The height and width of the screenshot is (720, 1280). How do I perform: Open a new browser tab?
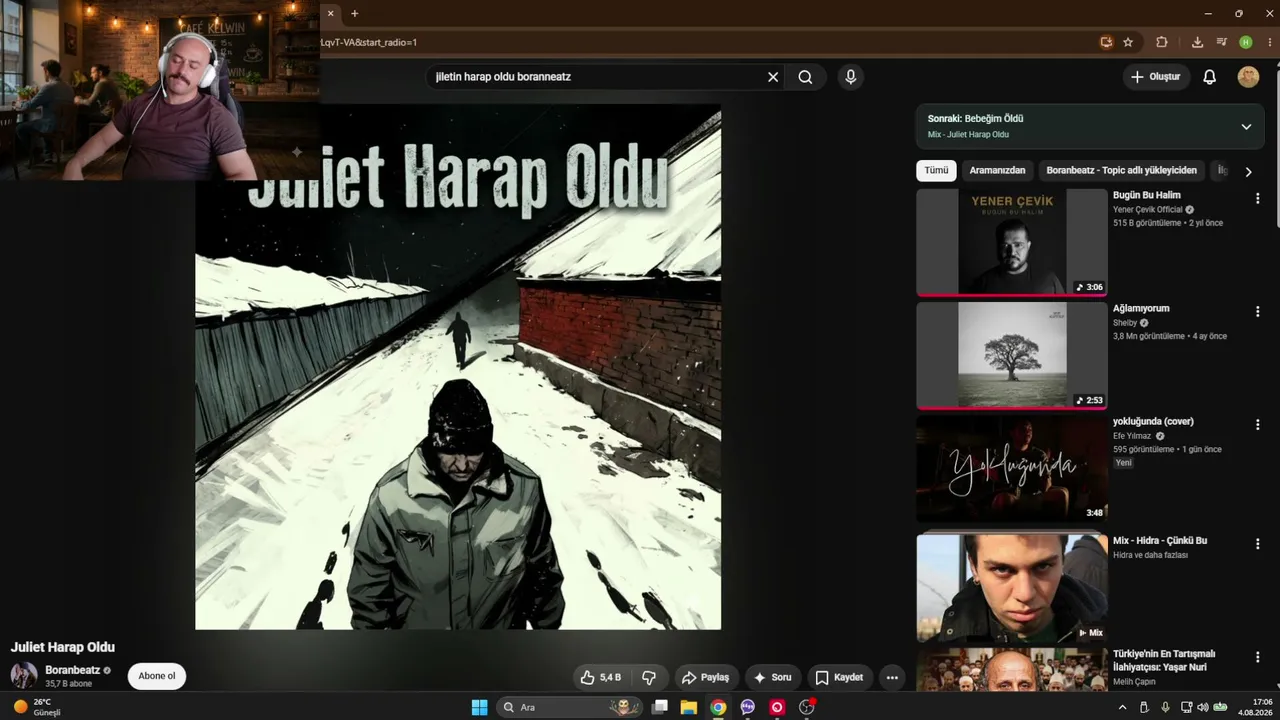coord(354,13)
